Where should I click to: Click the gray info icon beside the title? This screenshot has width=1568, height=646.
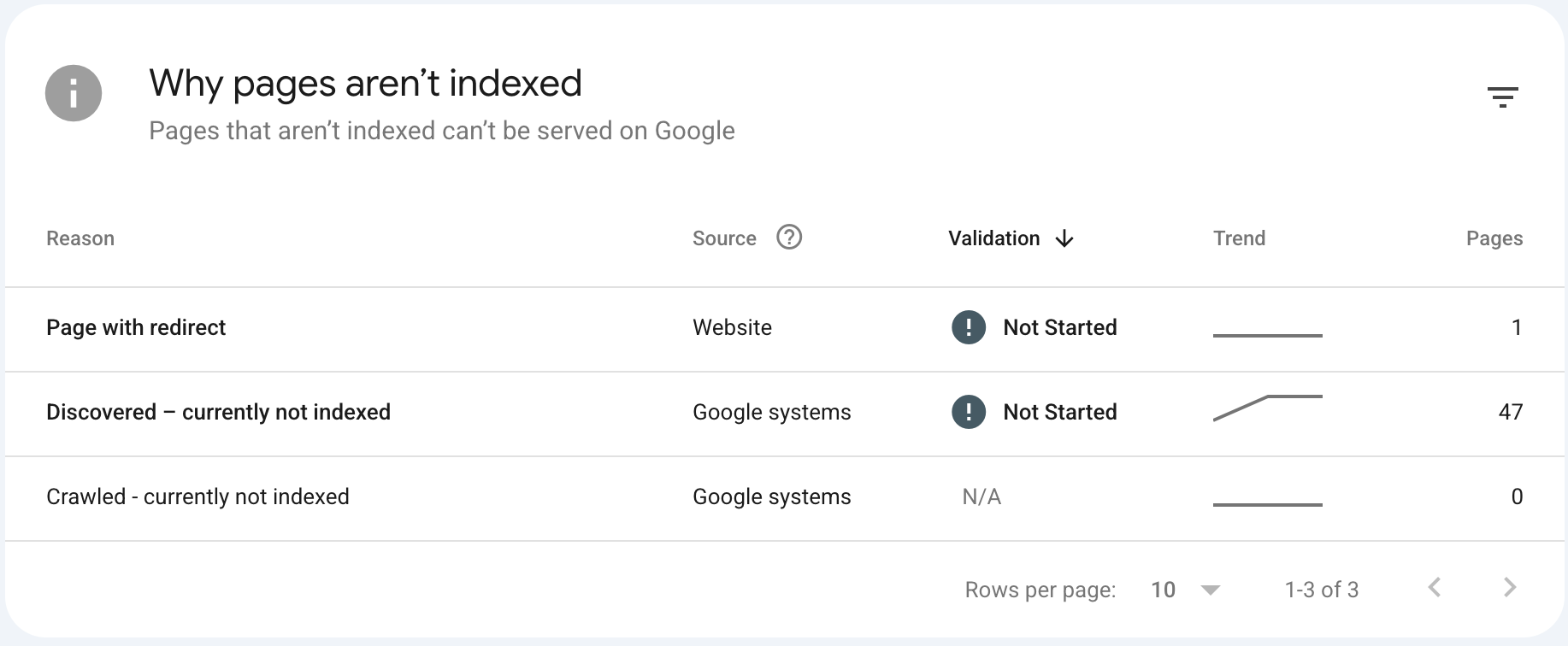tap(74, 93)
